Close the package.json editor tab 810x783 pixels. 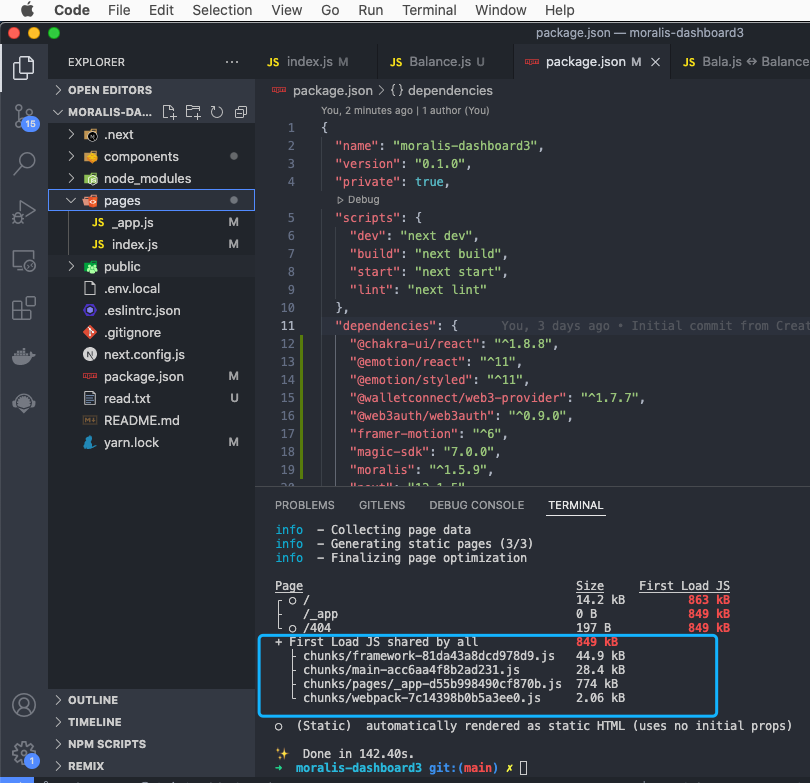coord(656,62)
